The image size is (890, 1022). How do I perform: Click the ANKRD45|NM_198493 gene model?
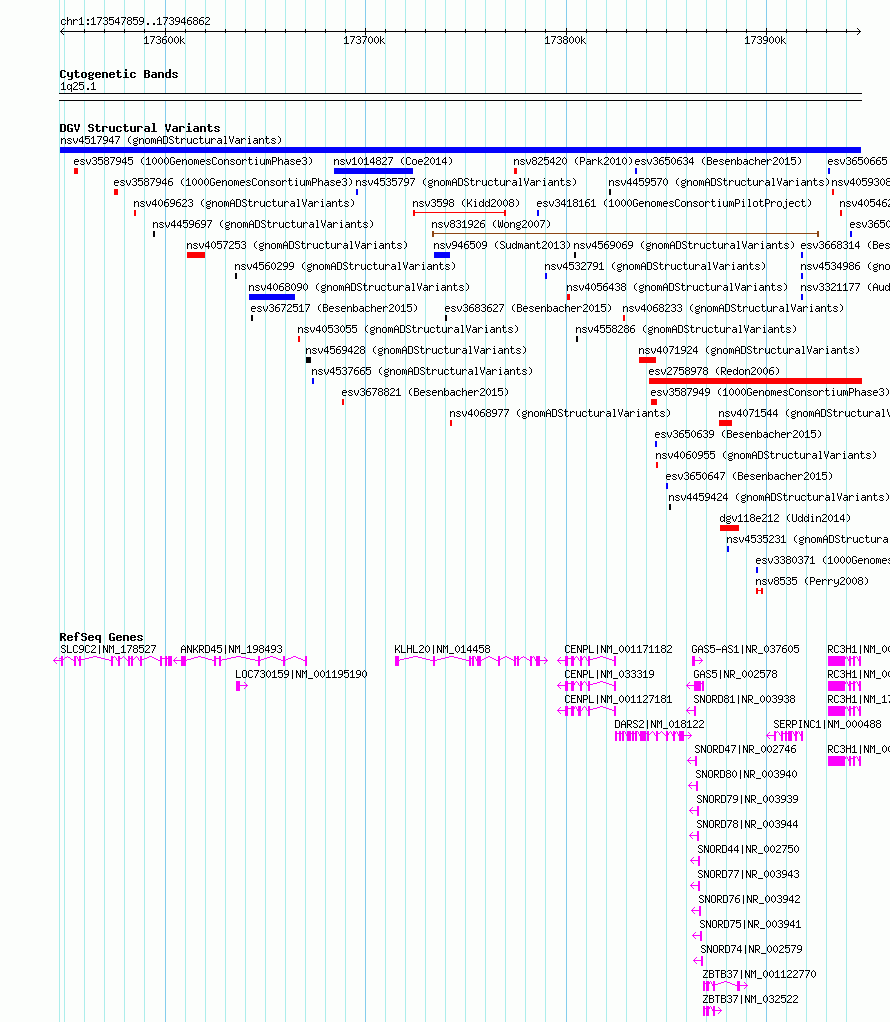240,661
